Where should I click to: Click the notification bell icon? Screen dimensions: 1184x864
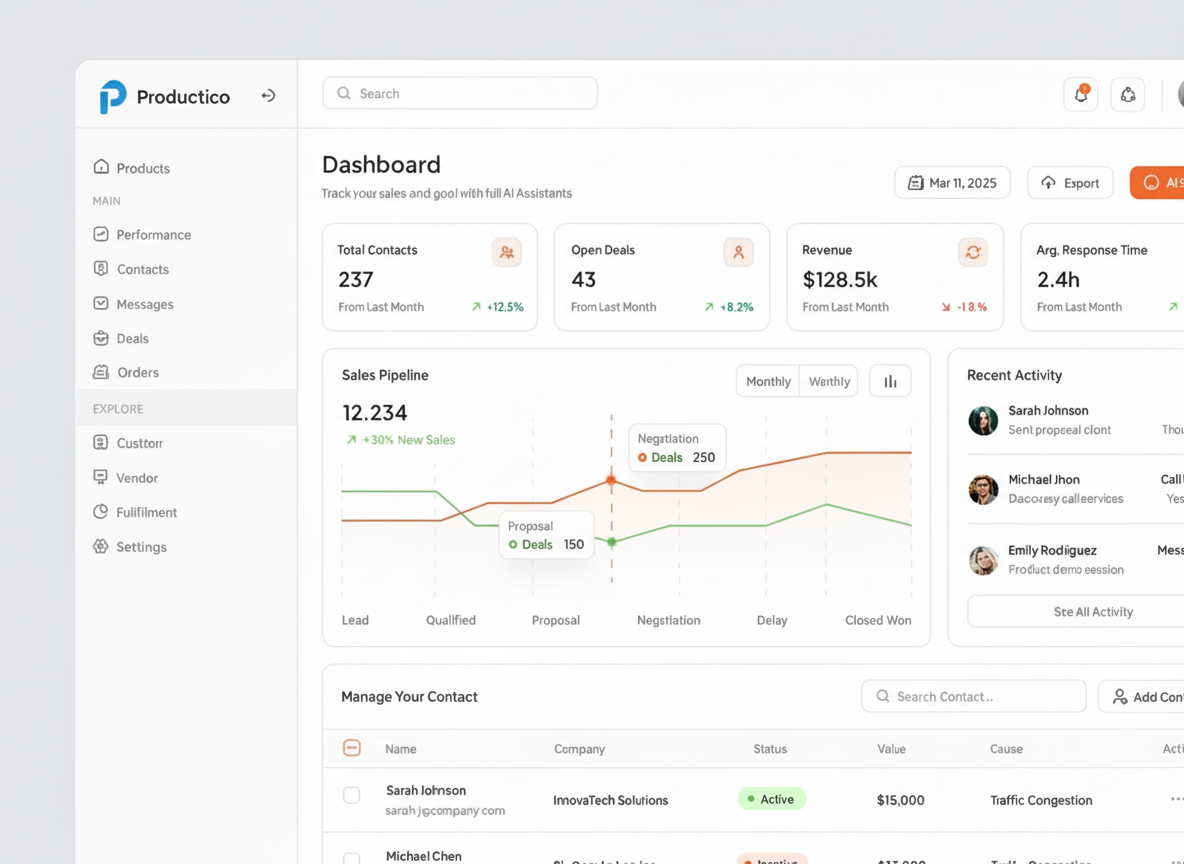1081,95
